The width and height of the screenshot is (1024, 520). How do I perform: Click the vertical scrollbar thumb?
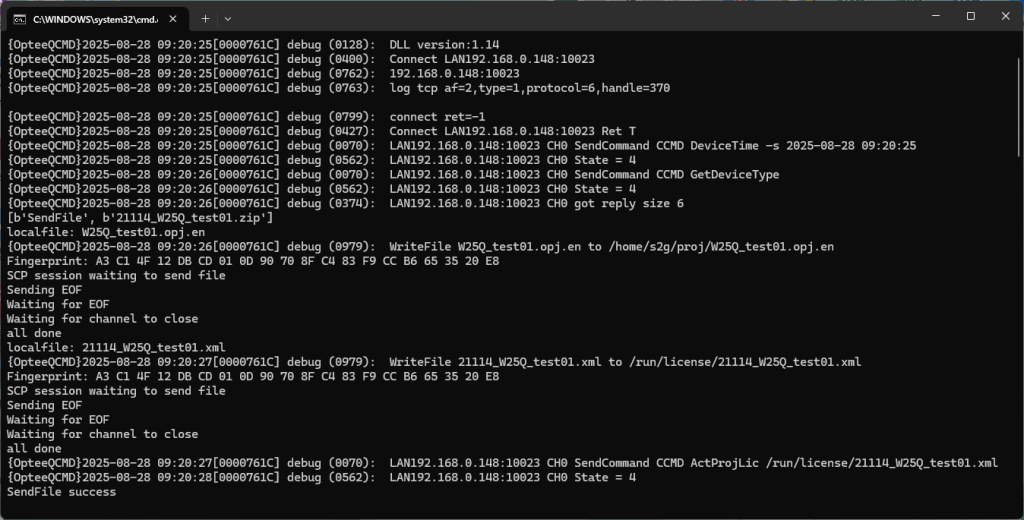(1019, 107)
